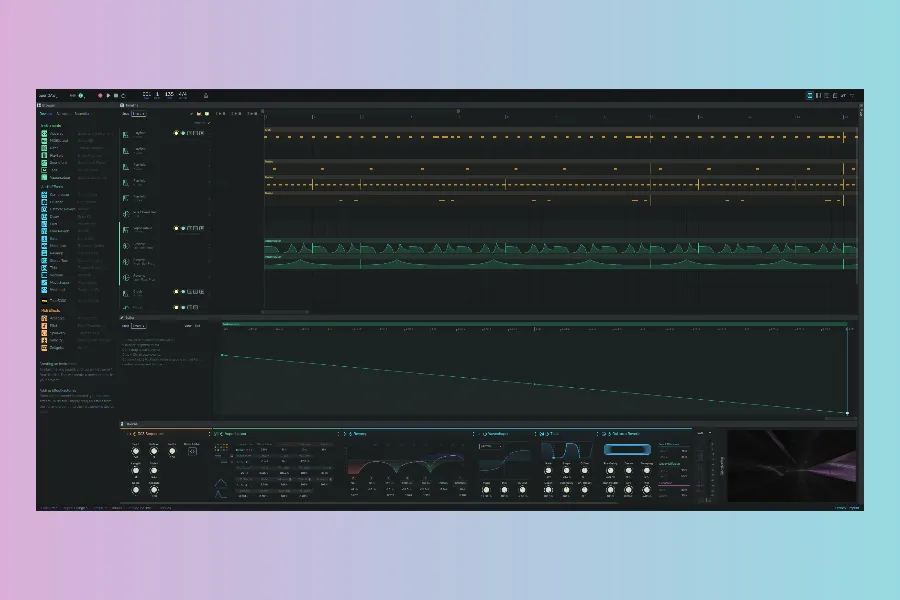Open the project name dropdown at top left
This screenshot has width=900, height=600.
(51, 95)
